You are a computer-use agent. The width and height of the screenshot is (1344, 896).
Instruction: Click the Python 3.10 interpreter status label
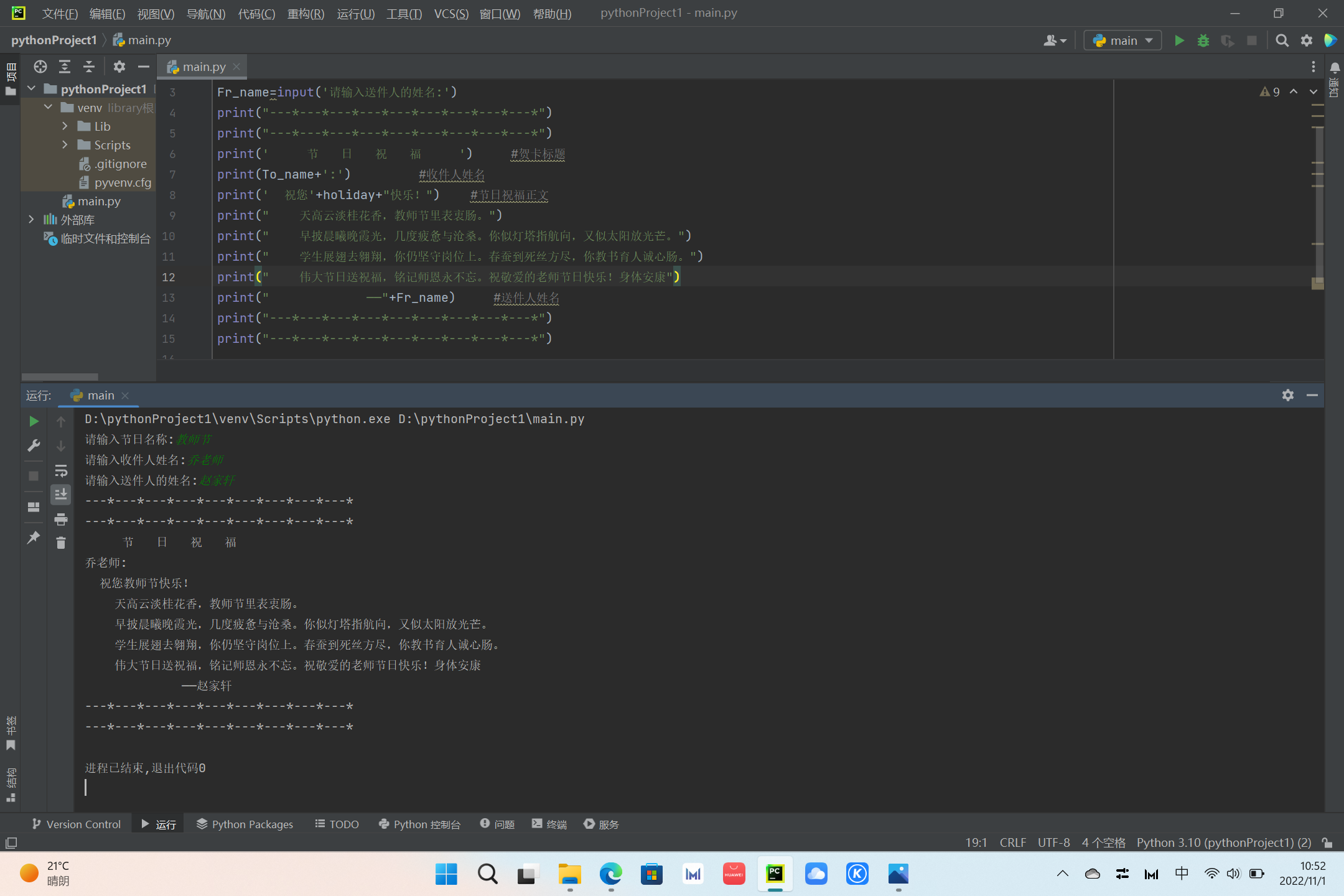coord(1223,842)
